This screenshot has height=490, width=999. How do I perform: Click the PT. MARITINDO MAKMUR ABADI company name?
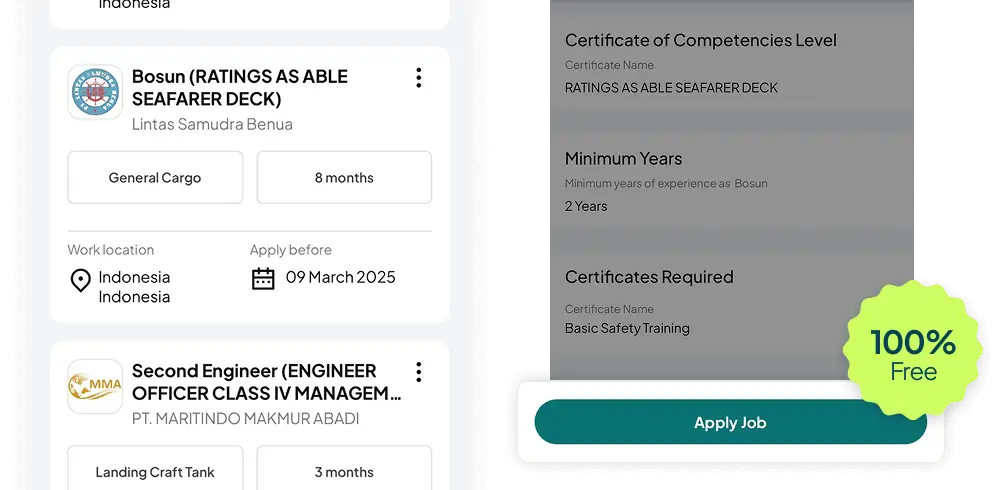click(245, 419)
